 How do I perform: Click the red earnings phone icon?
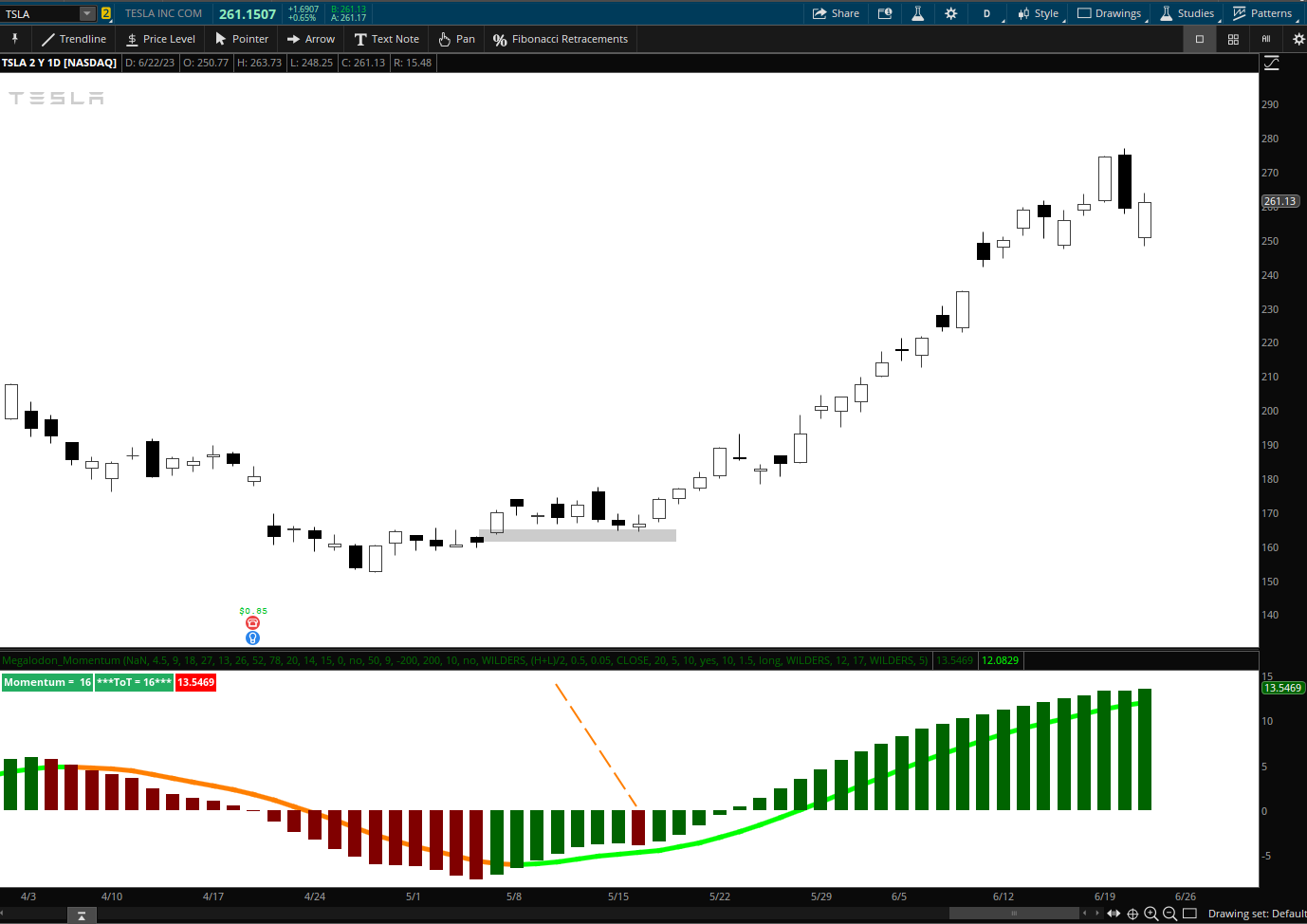[252, 623]
